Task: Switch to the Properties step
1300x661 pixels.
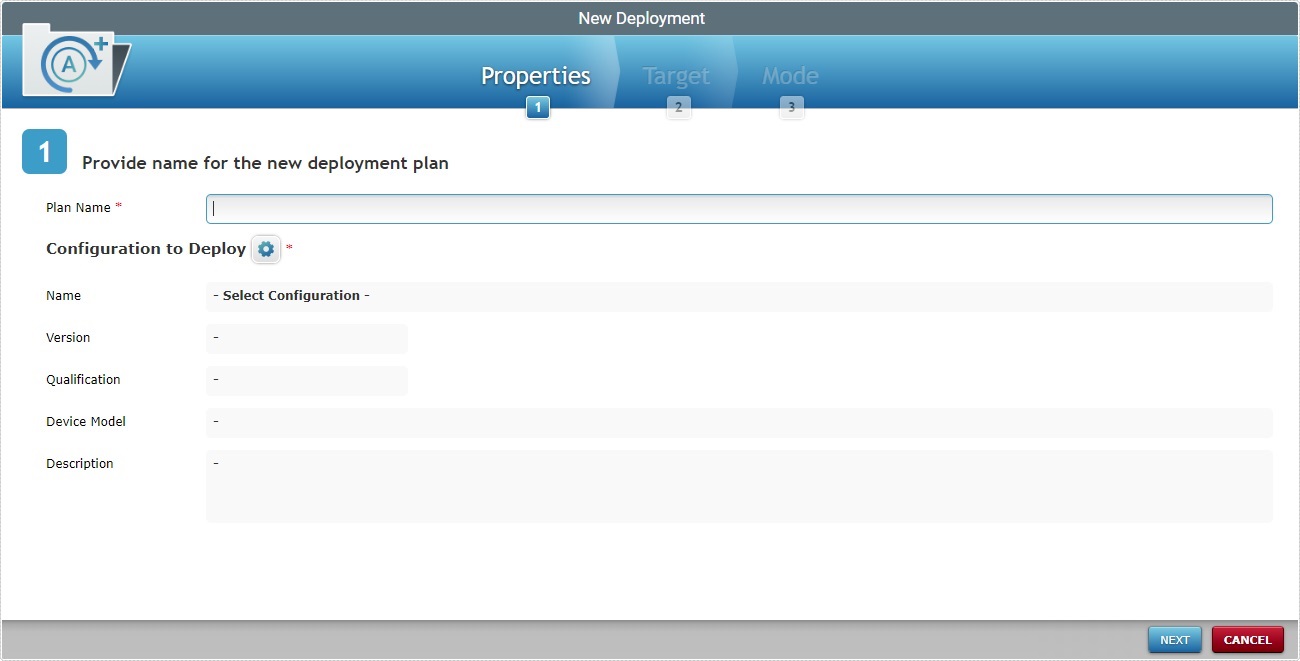Action: click(x=535, y=76)
